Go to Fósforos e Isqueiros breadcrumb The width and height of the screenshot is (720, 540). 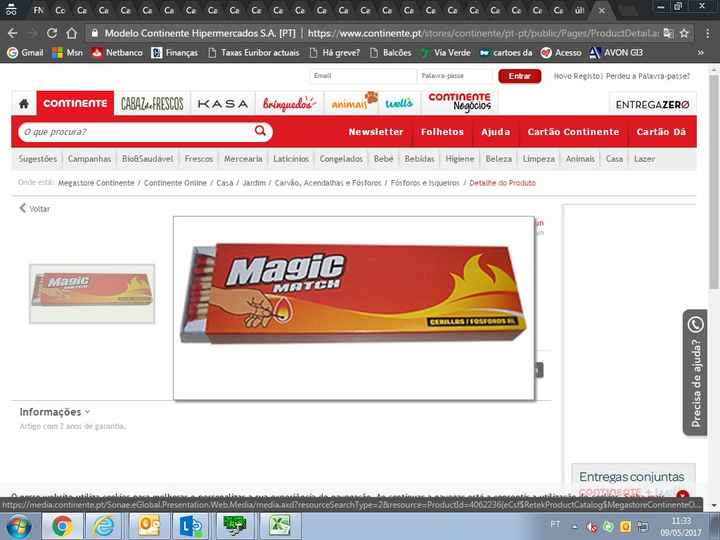pyautogui.click(x=425, y=183)
